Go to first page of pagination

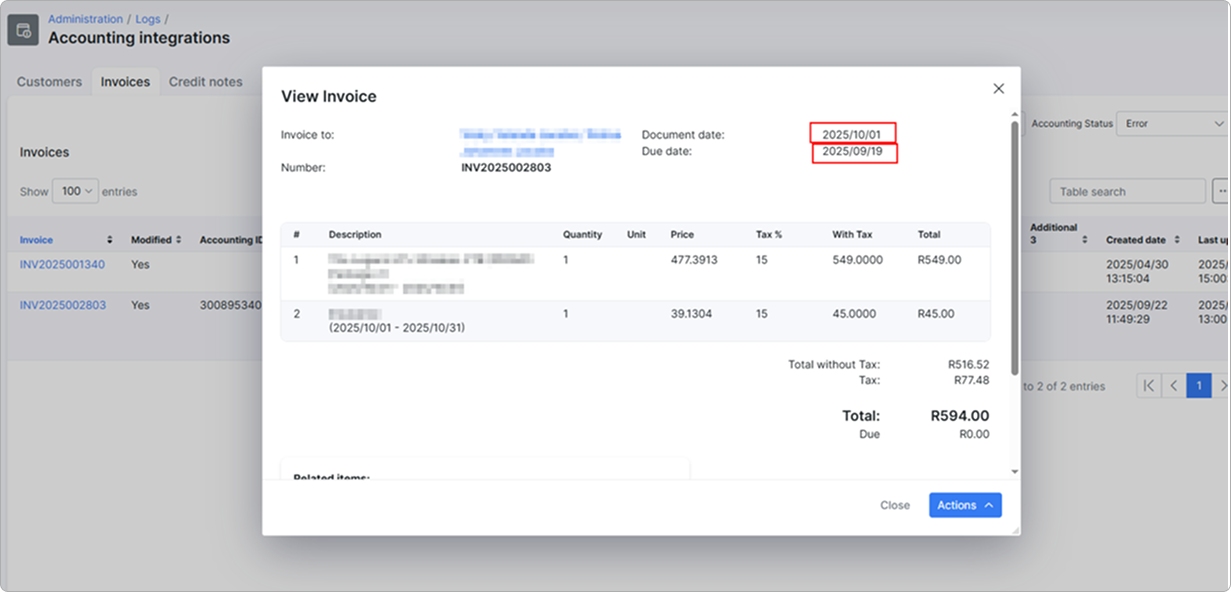1149,386
